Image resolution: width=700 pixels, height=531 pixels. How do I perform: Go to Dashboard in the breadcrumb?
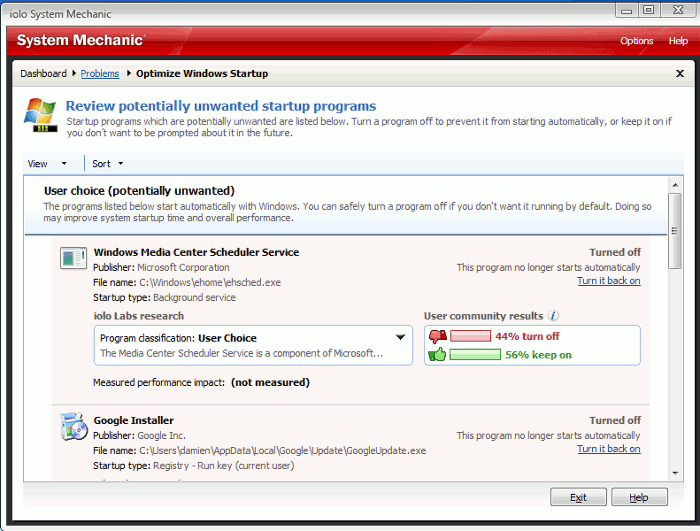43,73
